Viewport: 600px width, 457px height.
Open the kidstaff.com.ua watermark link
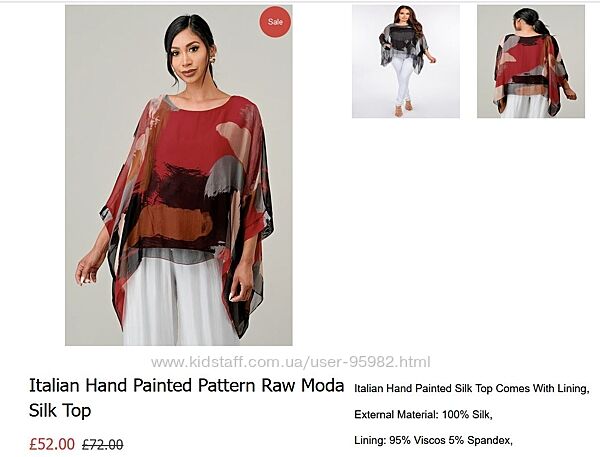pos(291,362)
